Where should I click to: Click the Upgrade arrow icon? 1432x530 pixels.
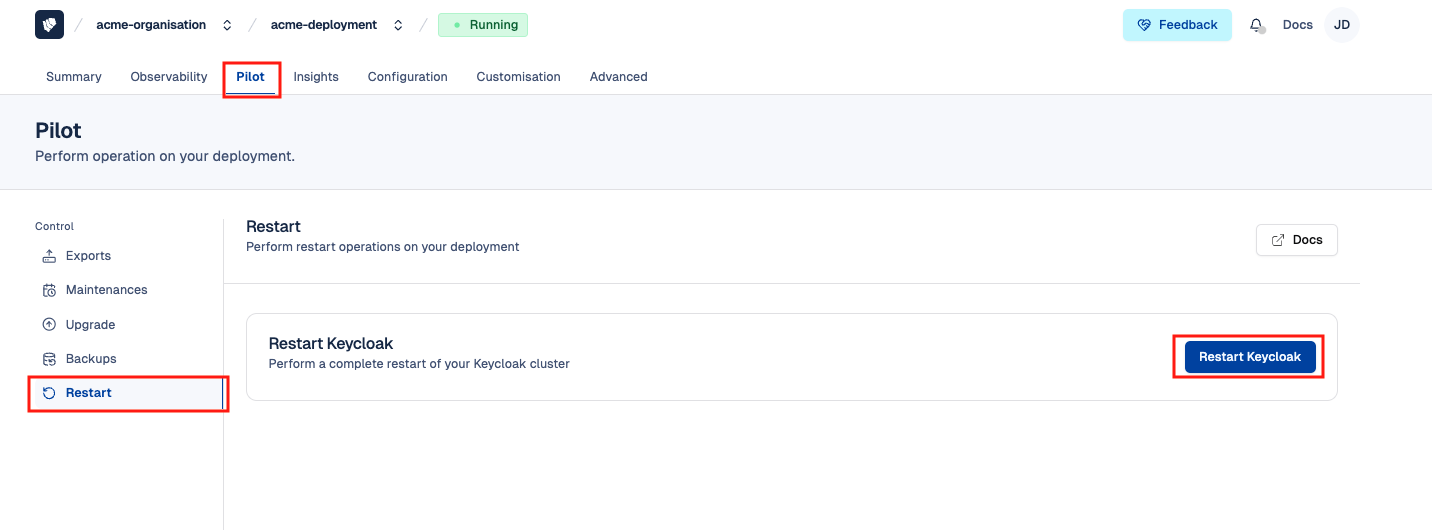(x=49, y=325)
